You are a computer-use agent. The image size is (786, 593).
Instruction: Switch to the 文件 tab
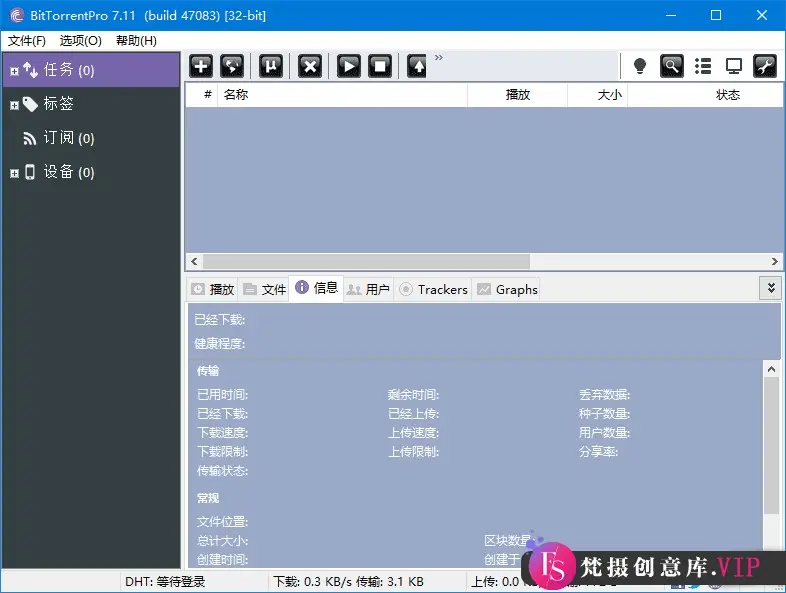pyautogui.click(x=264, y=289)
